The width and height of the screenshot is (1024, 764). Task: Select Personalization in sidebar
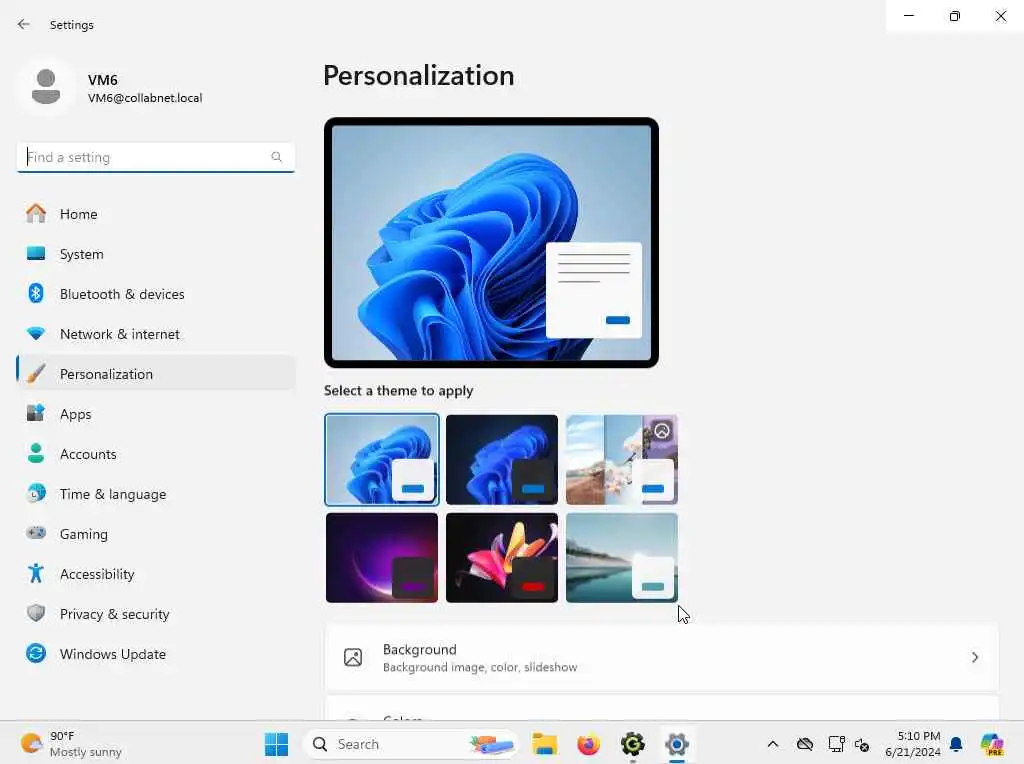tap(156, 374)
